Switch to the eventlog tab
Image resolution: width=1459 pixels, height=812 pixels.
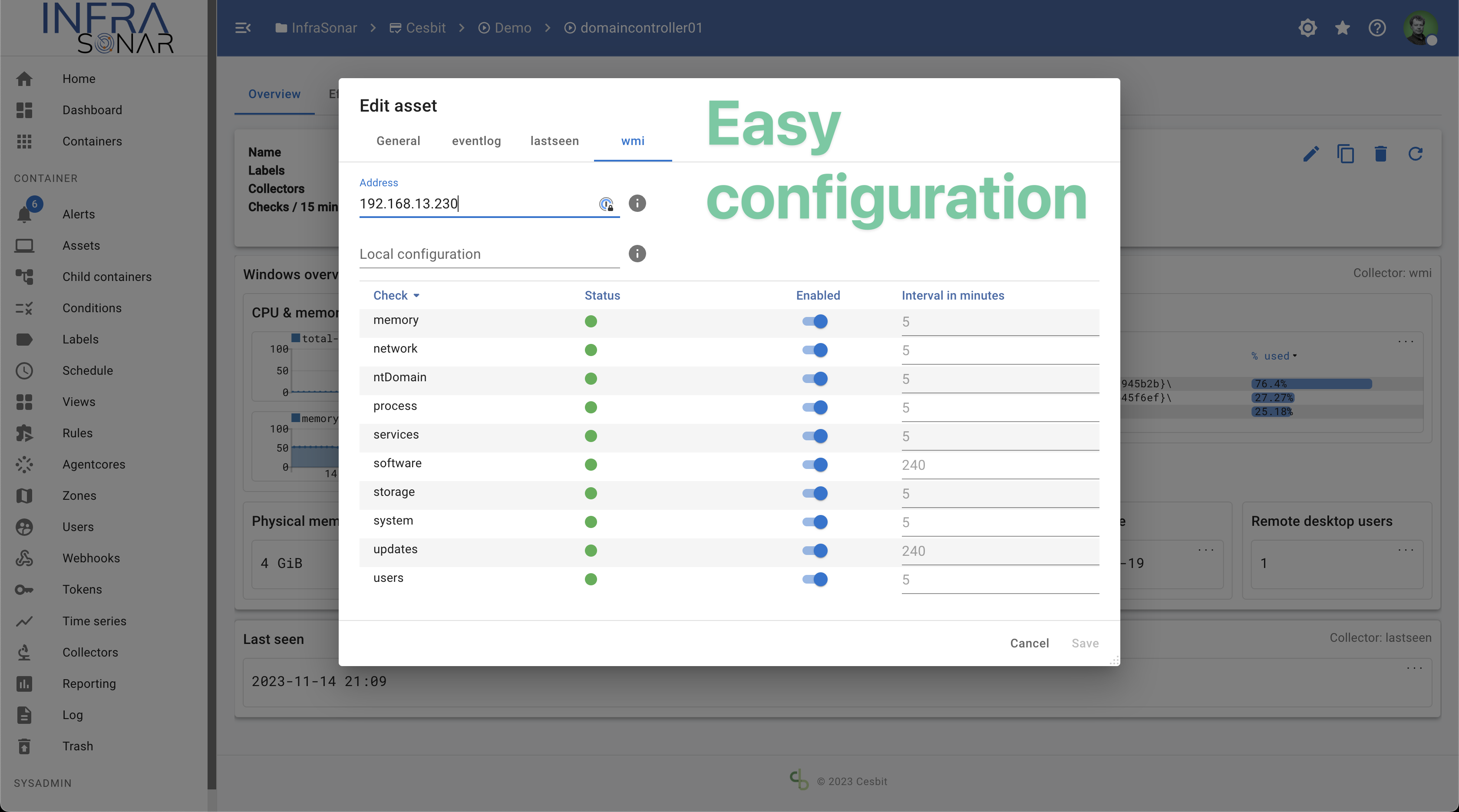point(476,141)
